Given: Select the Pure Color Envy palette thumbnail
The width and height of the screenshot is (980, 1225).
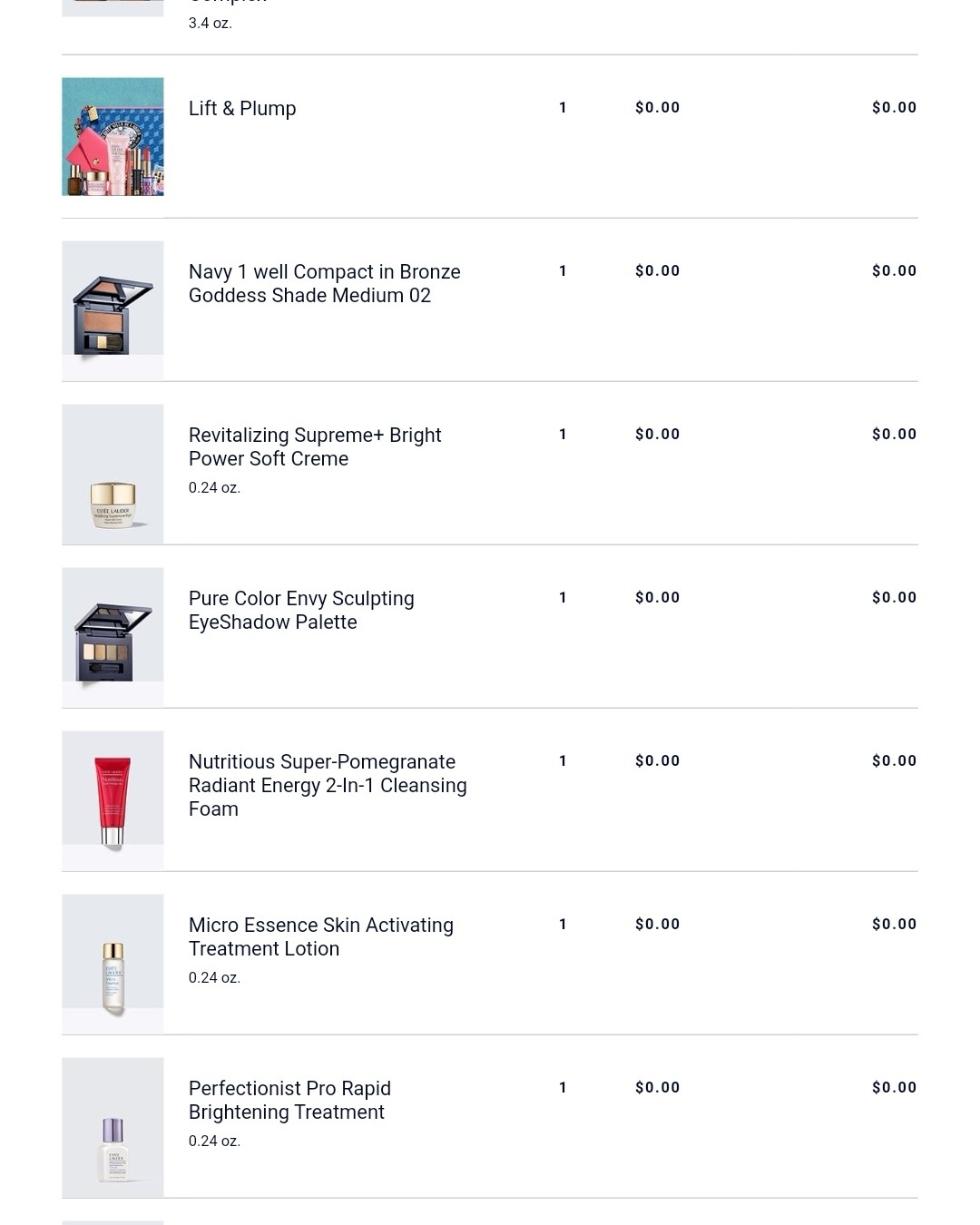Looking at the screenshot, I should point(113,637).
